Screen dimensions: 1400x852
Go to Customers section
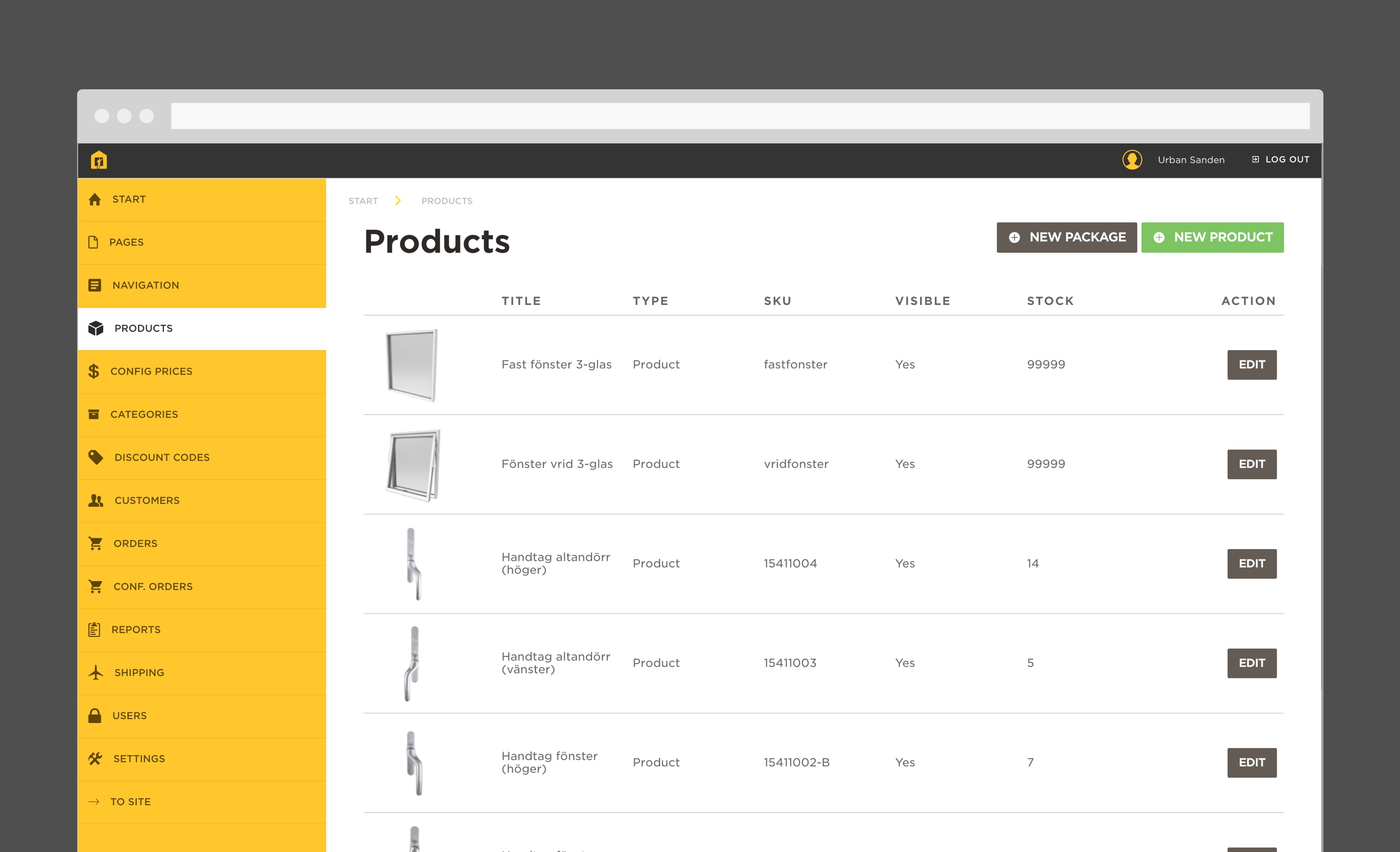(x=202, y=501)
